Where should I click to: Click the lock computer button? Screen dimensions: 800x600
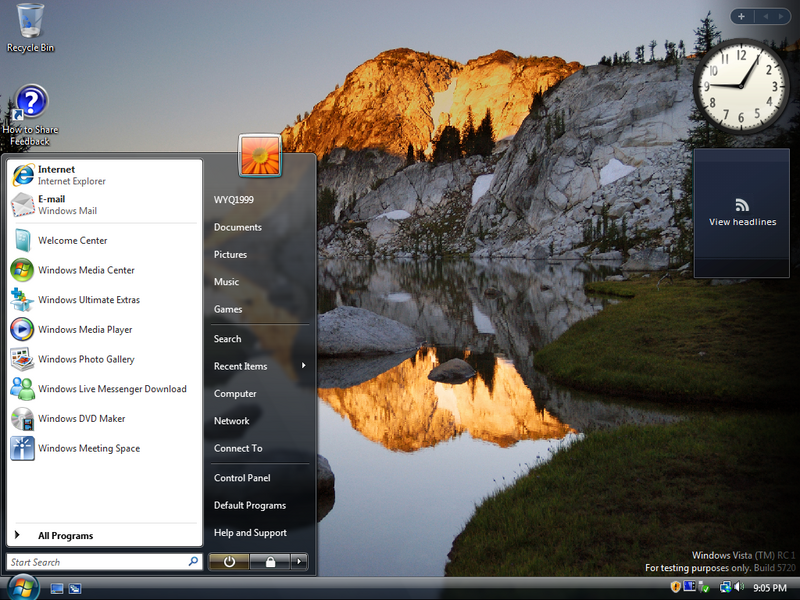coord(269,562)
